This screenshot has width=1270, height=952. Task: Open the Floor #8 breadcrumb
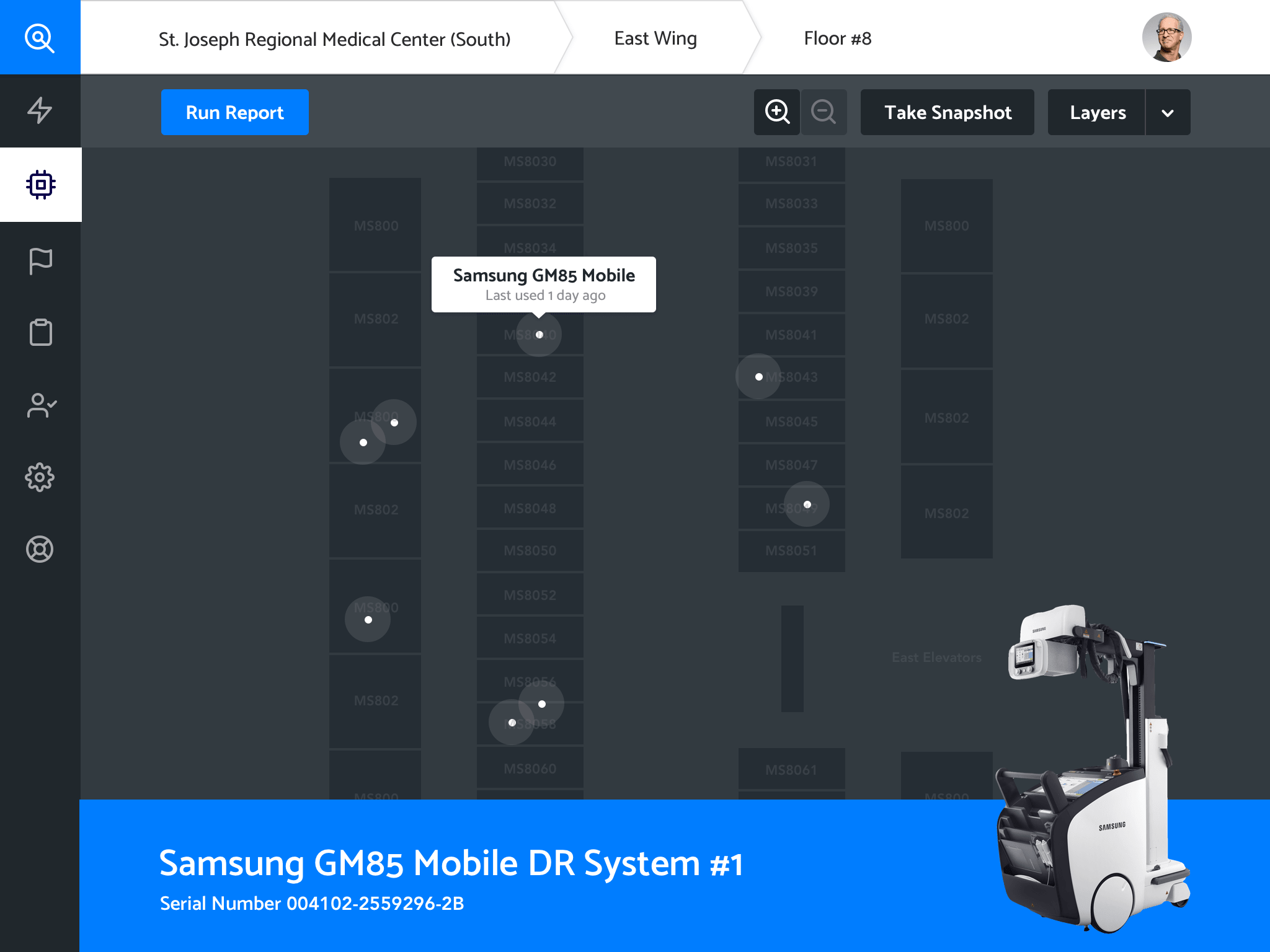click(x=837, y=38)
